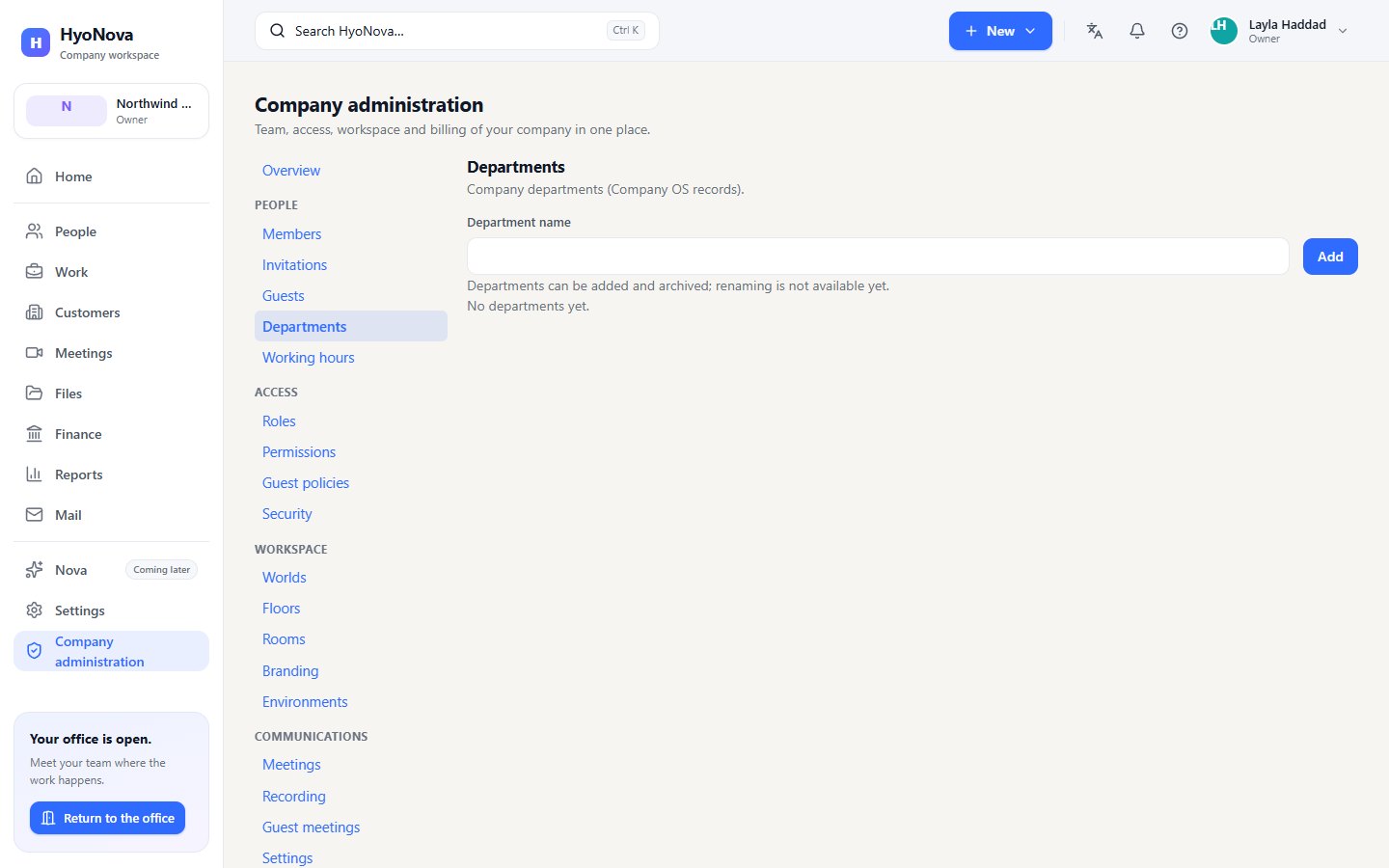Open Finance in the sidebar
Image resolution: width=1389 pixels, height=868 pixels.
[111, 434]
